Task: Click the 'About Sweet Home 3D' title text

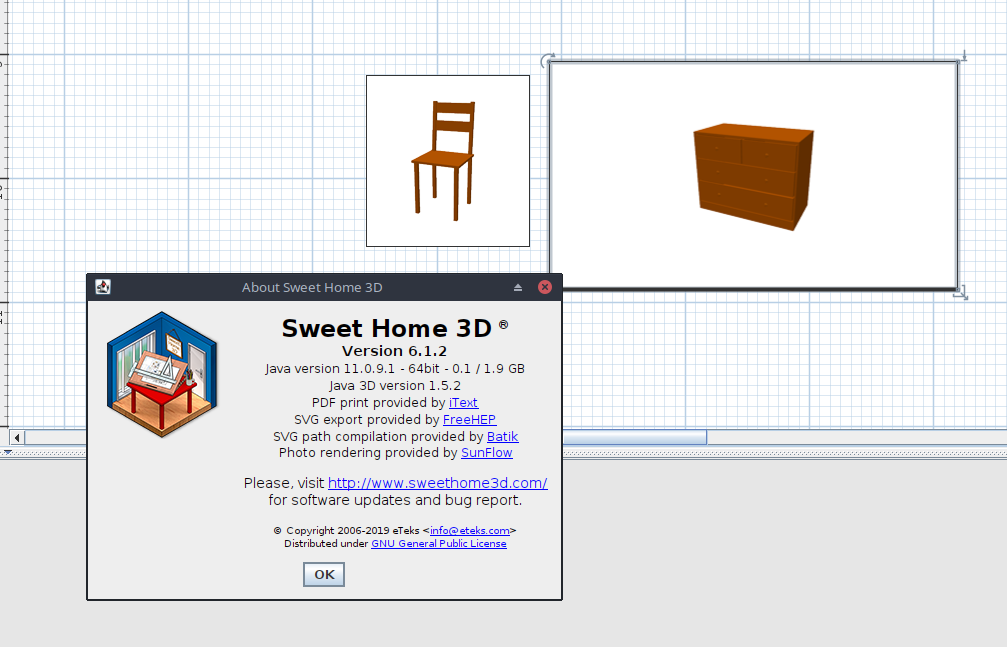Action: [312, 288]
